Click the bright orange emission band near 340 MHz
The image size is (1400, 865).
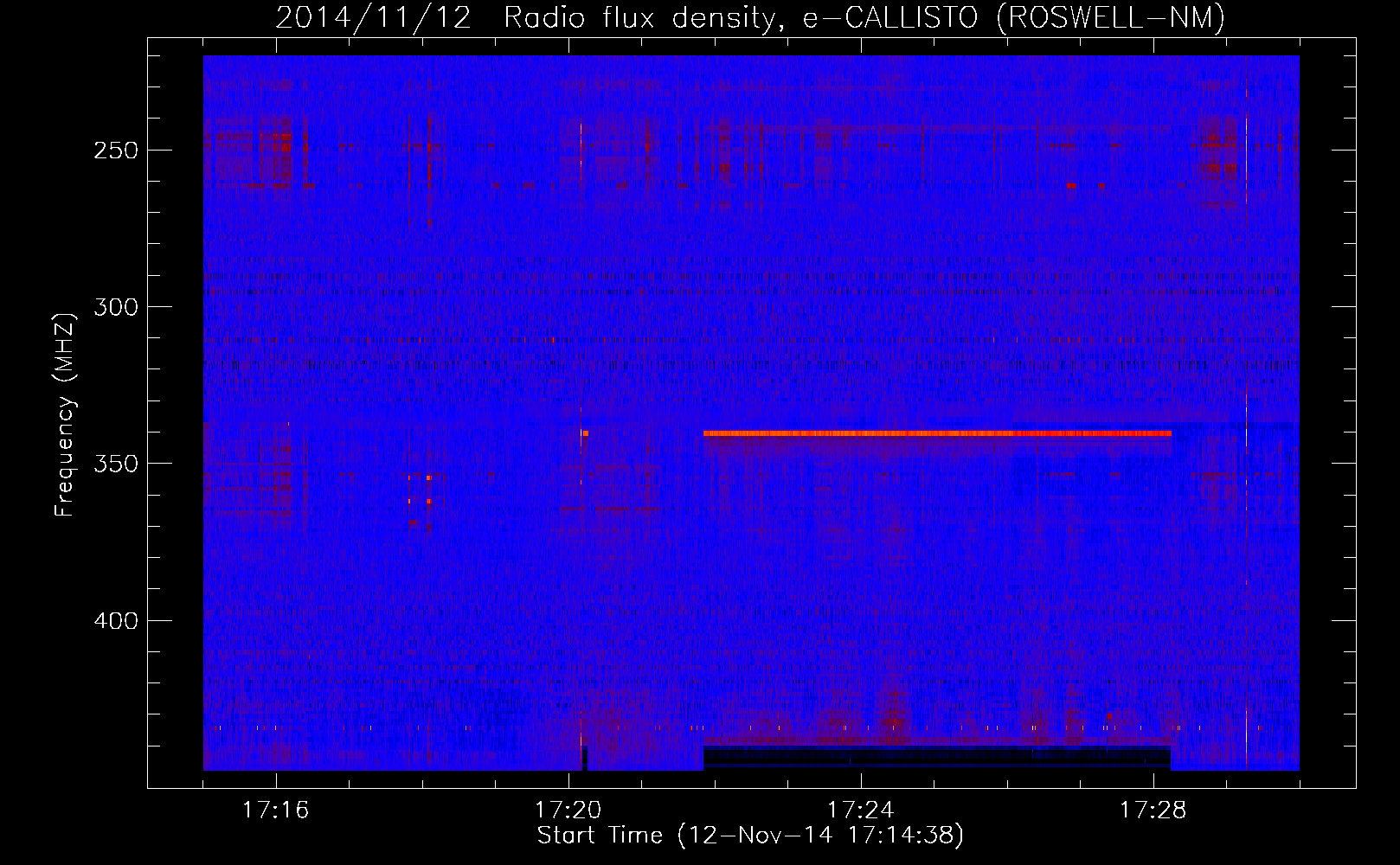coord(937,433)
